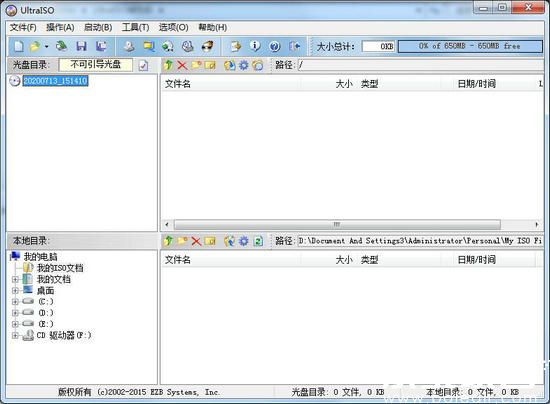Click the Make CD/DVD image icon
Screen dimensions: 550x404
[x=129, y=46]
